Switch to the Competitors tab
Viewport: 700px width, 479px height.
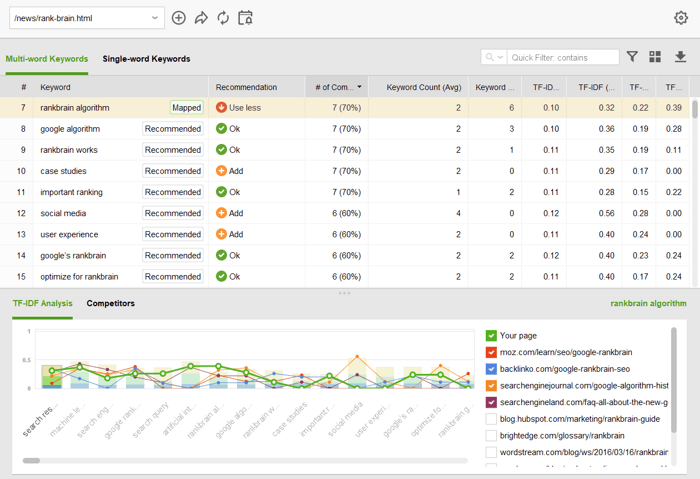click(110, 303)
